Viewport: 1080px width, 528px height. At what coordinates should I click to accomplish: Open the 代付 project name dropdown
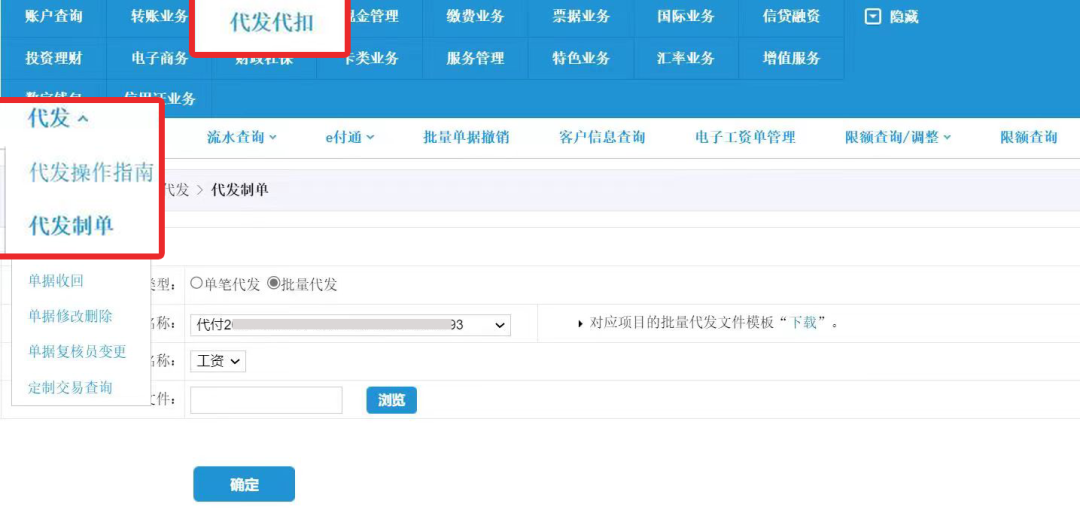(x=351, y=325)
